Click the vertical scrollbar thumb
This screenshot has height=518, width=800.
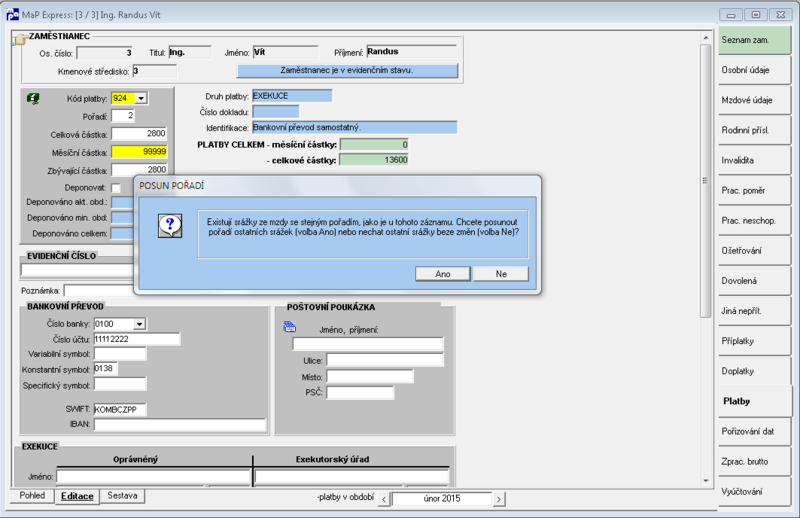tap(706, 180)
